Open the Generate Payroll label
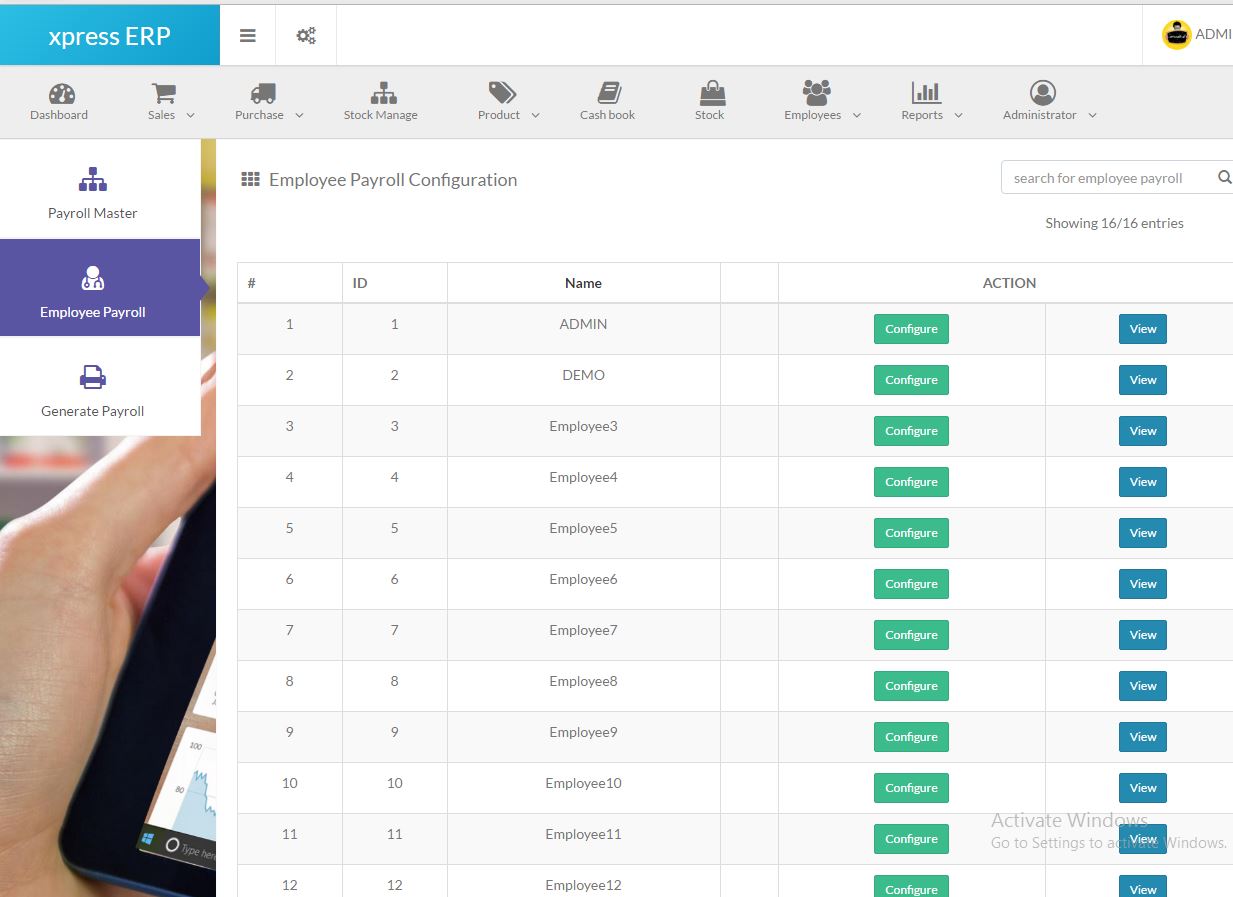This screenshot has height=897, width=1233. (93, 411)
